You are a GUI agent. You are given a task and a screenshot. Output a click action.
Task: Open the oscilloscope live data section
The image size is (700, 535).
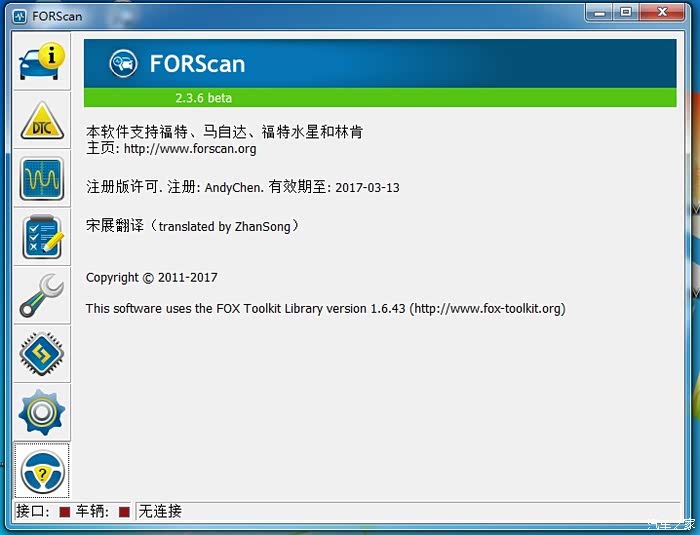(42, 179)
